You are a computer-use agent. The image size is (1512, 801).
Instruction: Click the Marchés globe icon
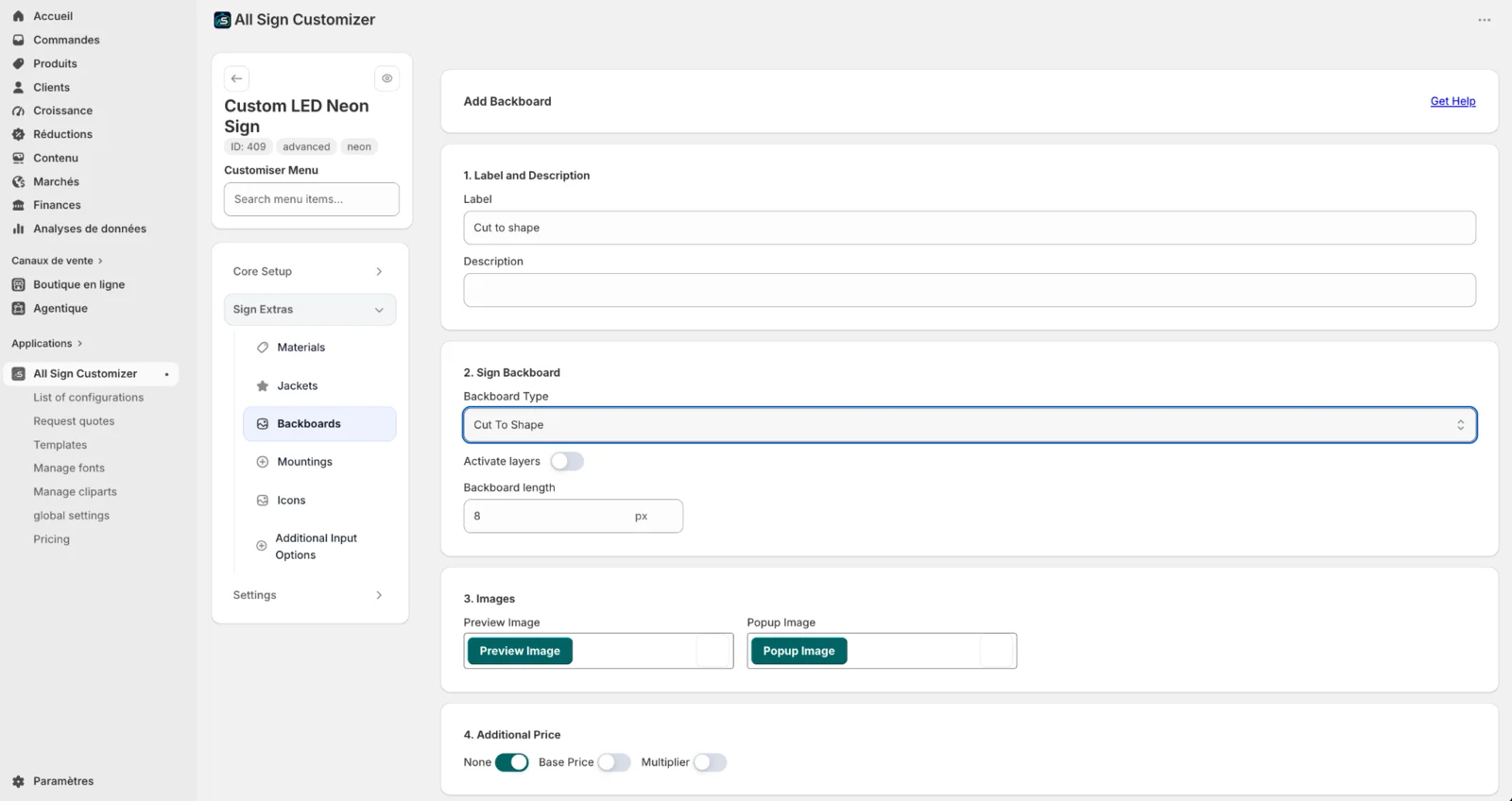point(18,181)
